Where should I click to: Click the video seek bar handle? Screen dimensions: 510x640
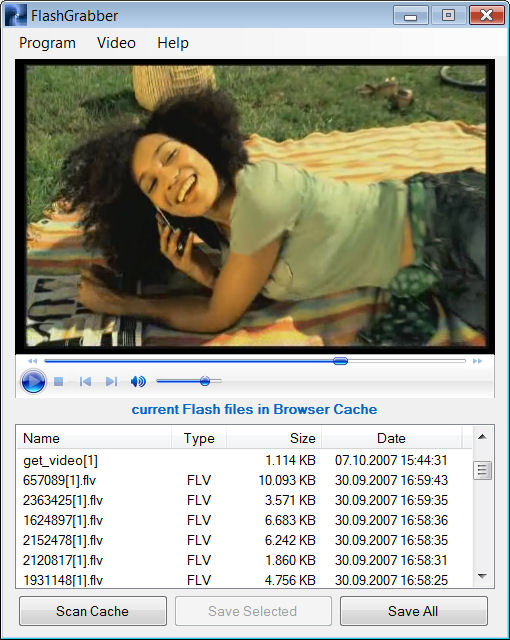(340, 361)
